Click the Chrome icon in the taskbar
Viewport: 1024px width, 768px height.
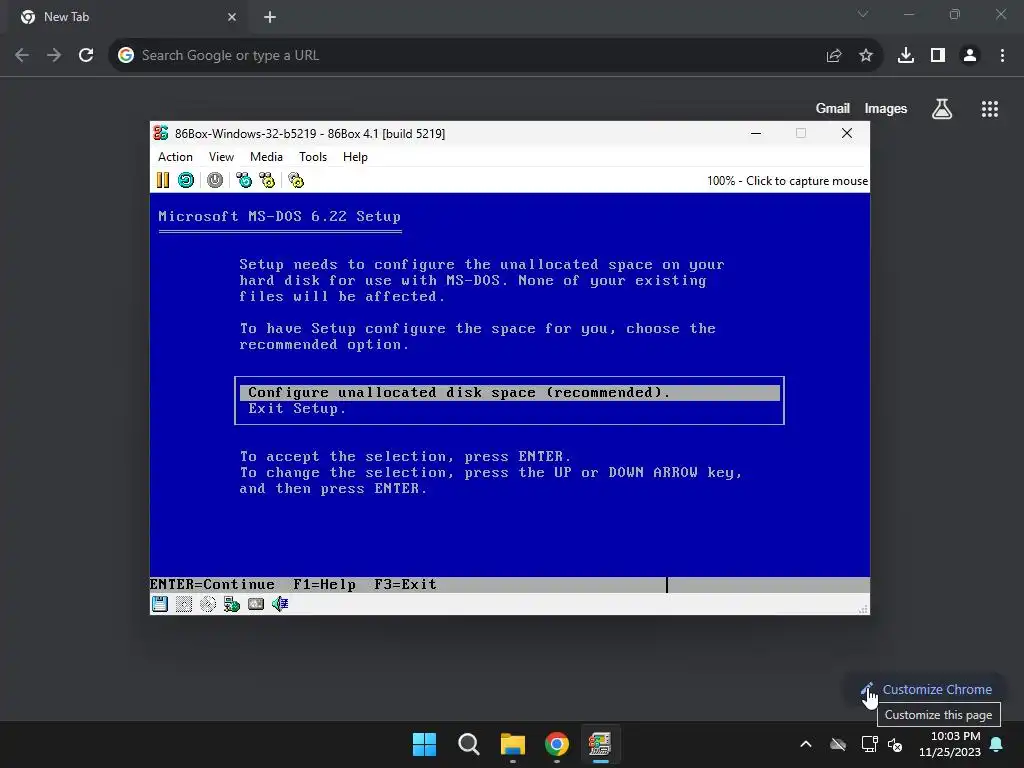click(556, 744)
